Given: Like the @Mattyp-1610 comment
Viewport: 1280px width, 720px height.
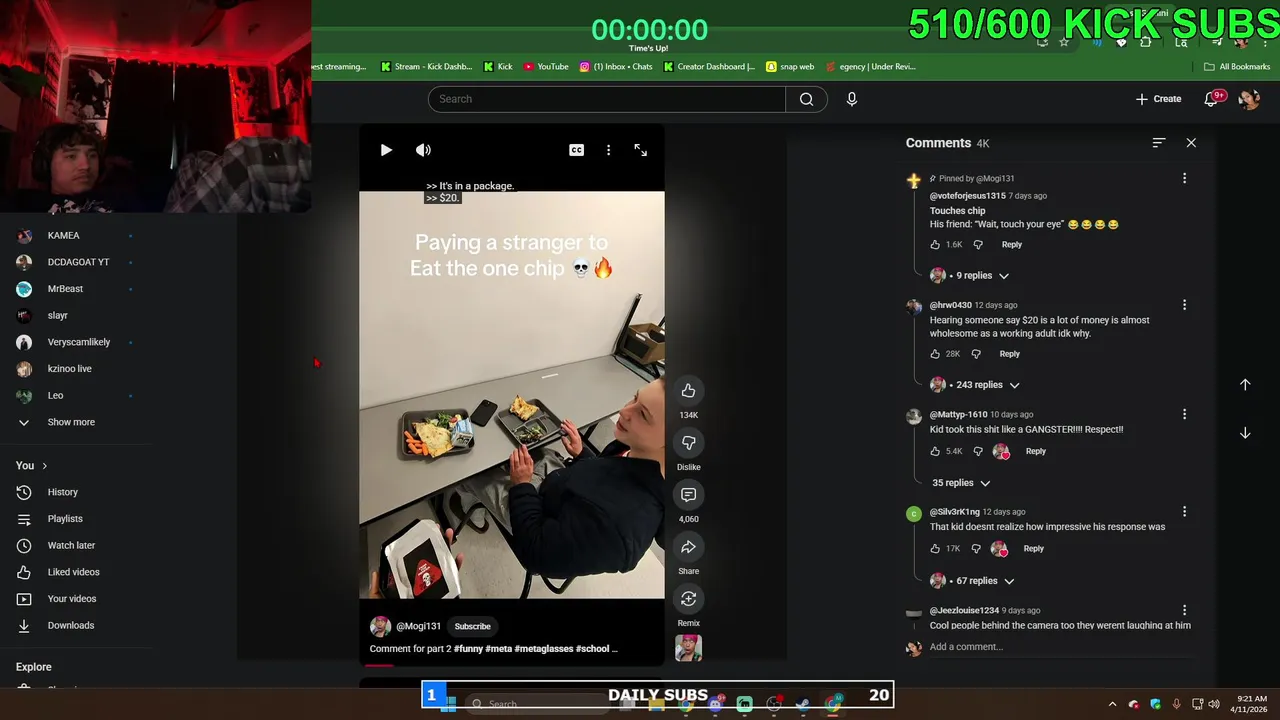Looking at the screenshot, I should tap(935, 452).
